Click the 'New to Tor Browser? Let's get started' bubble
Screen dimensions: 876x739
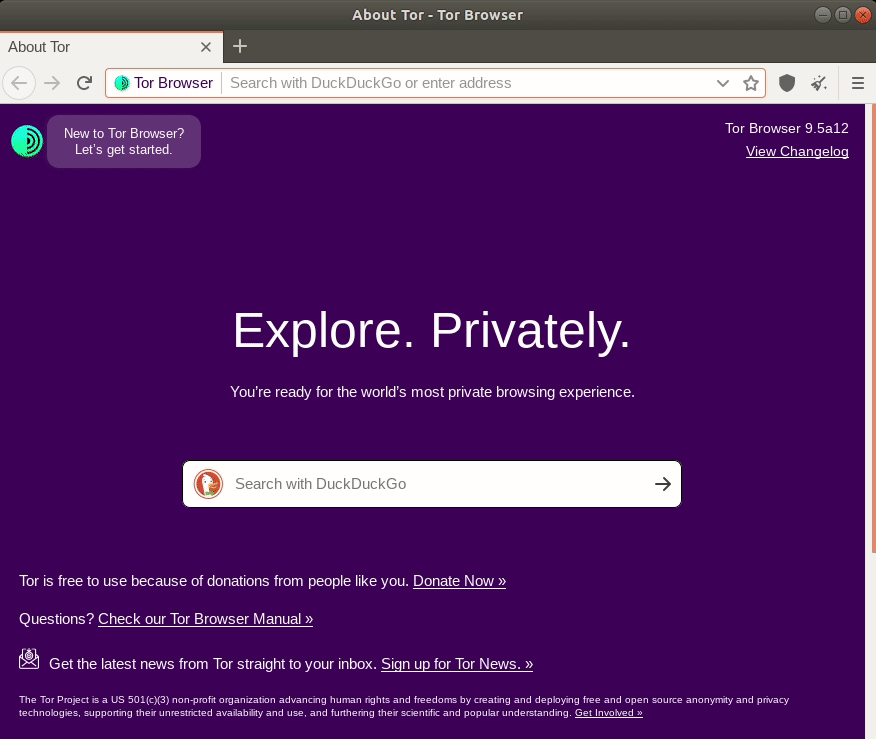[123, 141]
